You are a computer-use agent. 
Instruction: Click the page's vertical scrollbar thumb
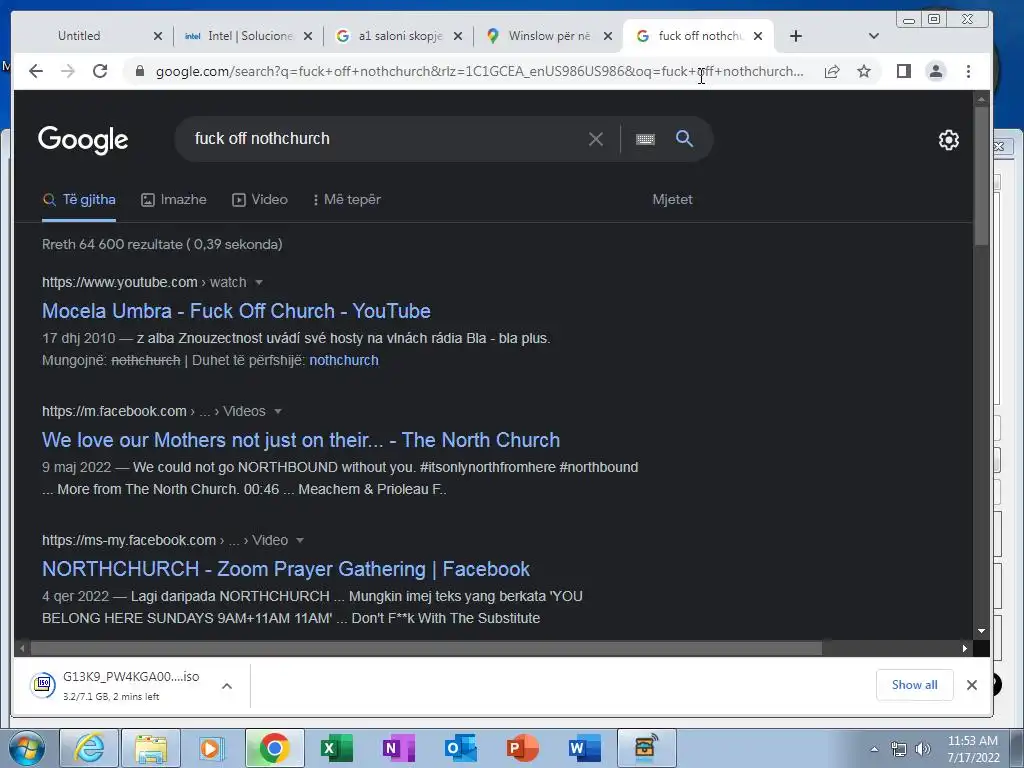(981, 176)
